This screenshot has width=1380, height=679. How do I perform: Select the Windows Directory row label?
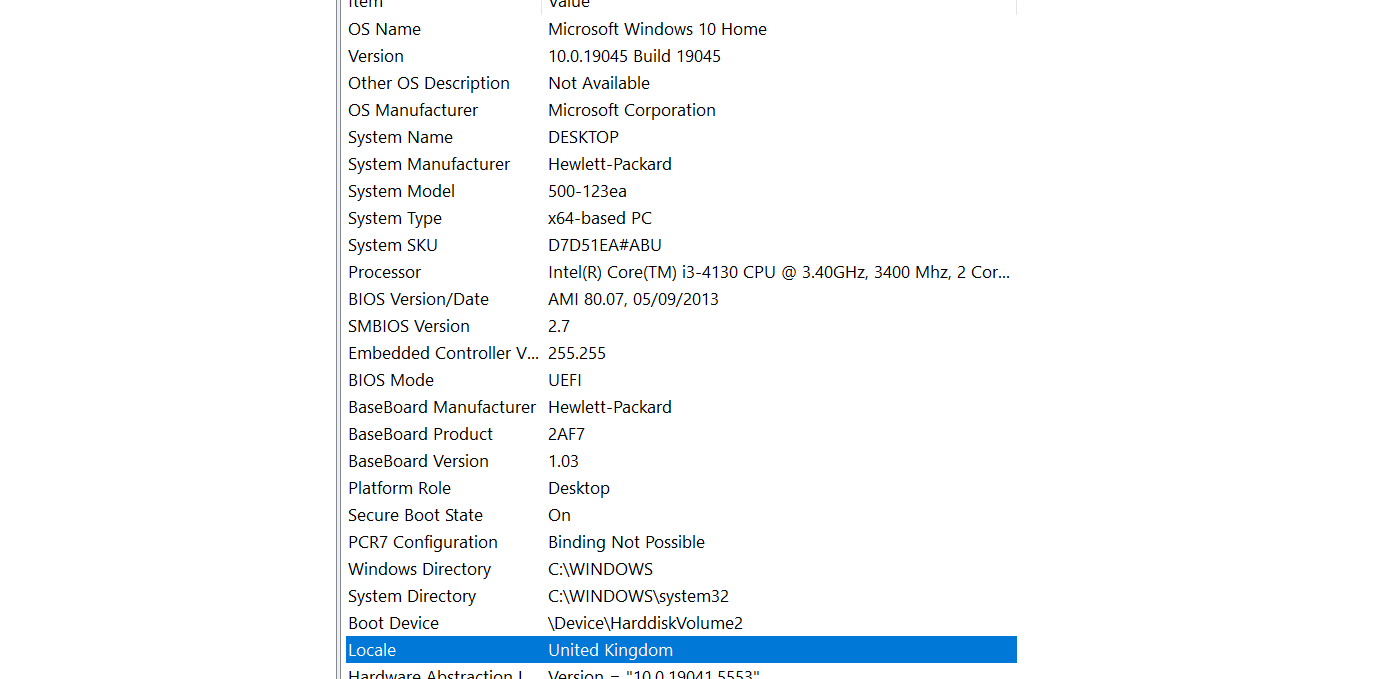[x=419, y=569]
